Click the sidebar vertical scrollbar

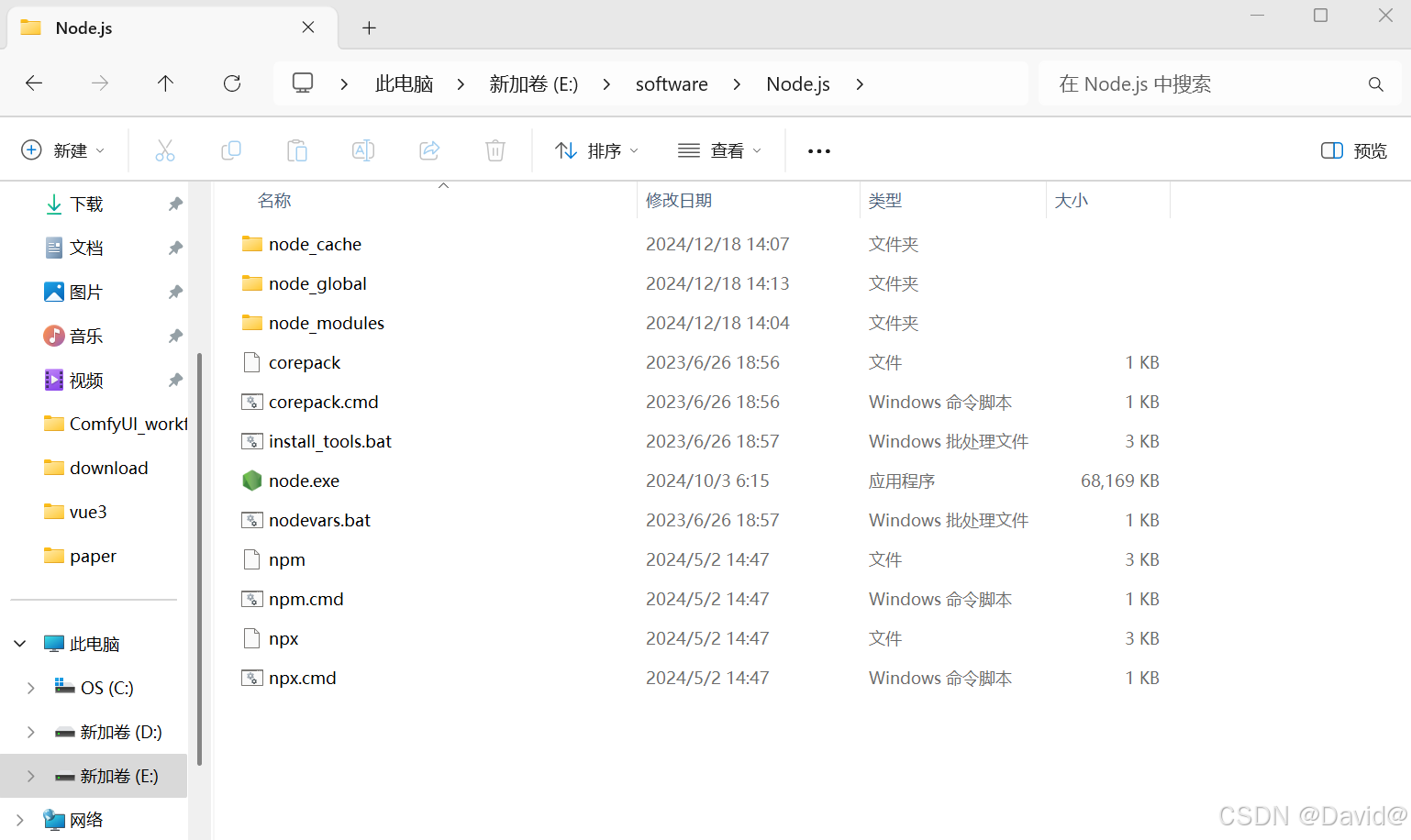tap(199, 559)
